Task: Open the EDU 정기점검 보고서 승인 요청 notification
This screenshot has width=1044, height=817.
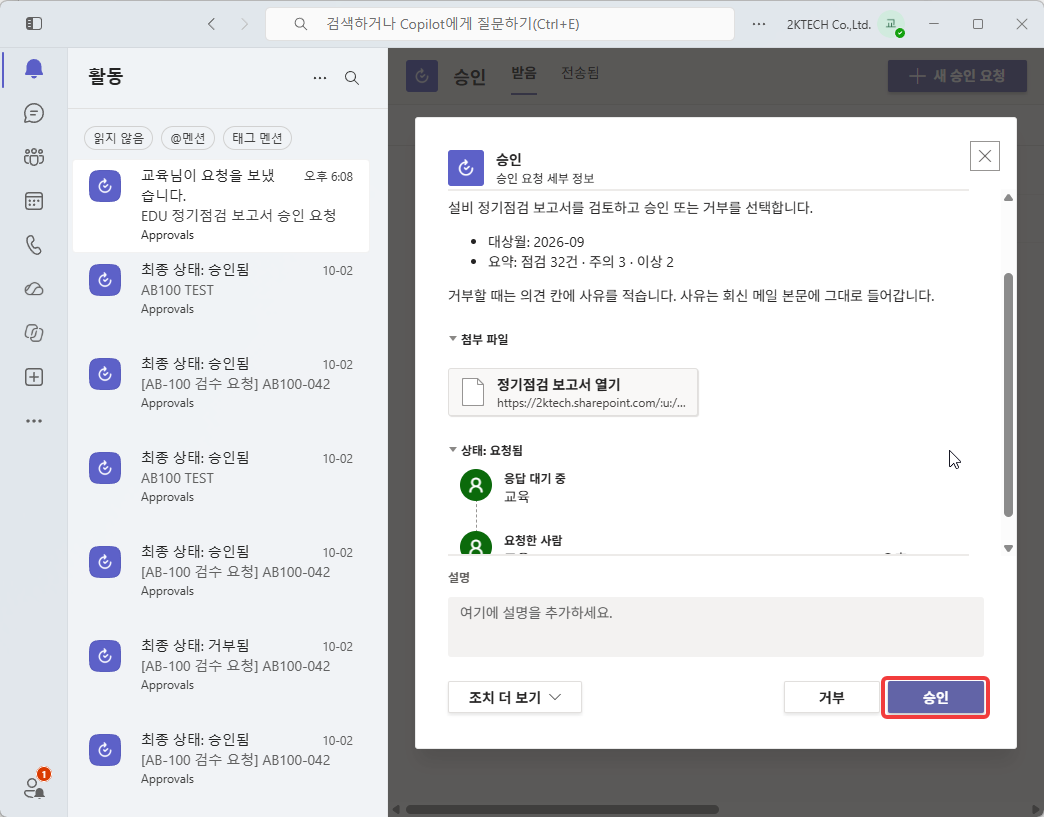Action: 221,206
